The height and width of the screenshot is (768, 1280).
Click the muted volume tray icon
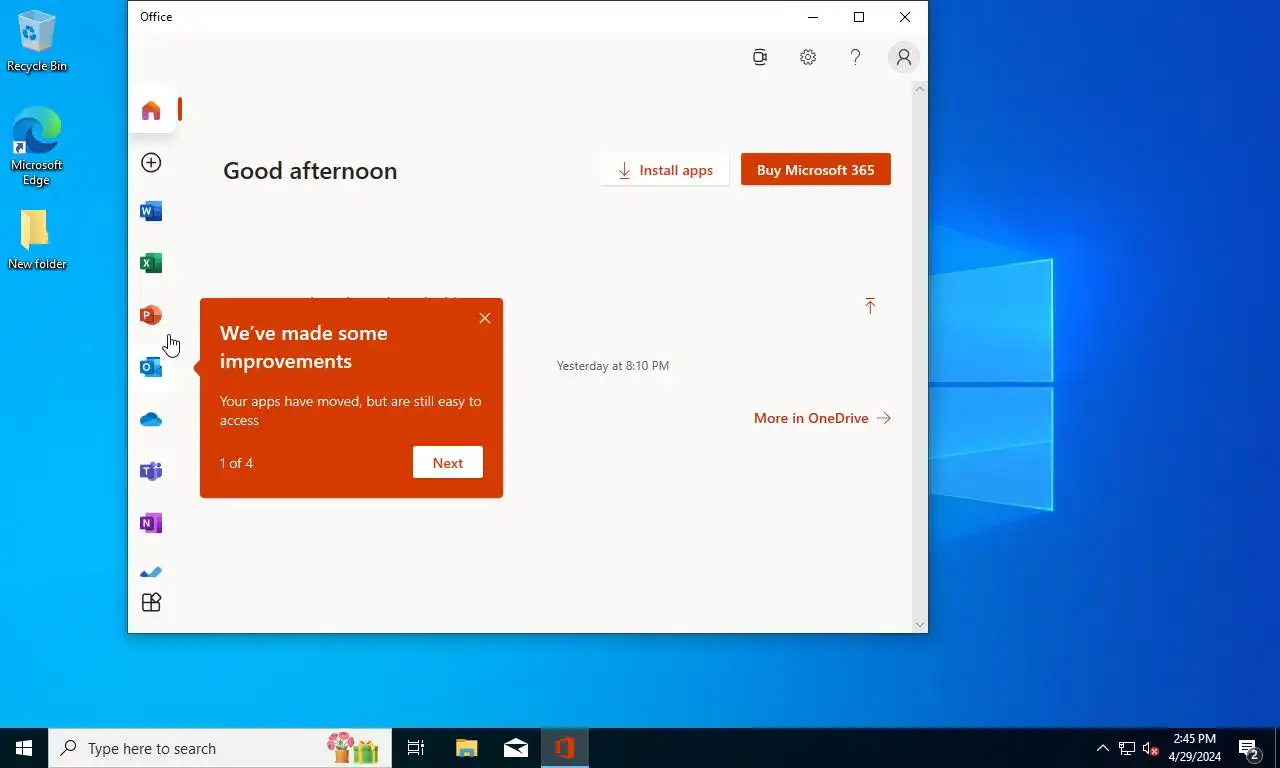pyautogui.click(x=1151, y=748)
